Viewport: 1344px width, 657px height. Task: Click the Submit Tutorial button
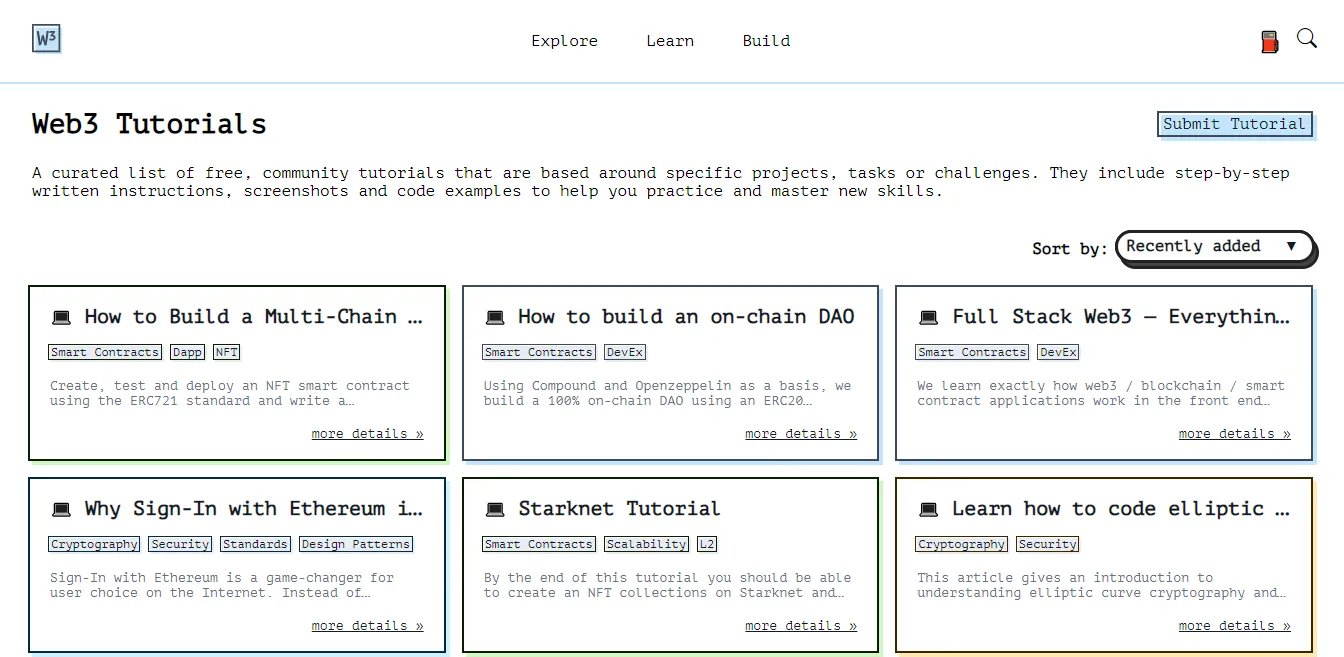coord(1233,124)
